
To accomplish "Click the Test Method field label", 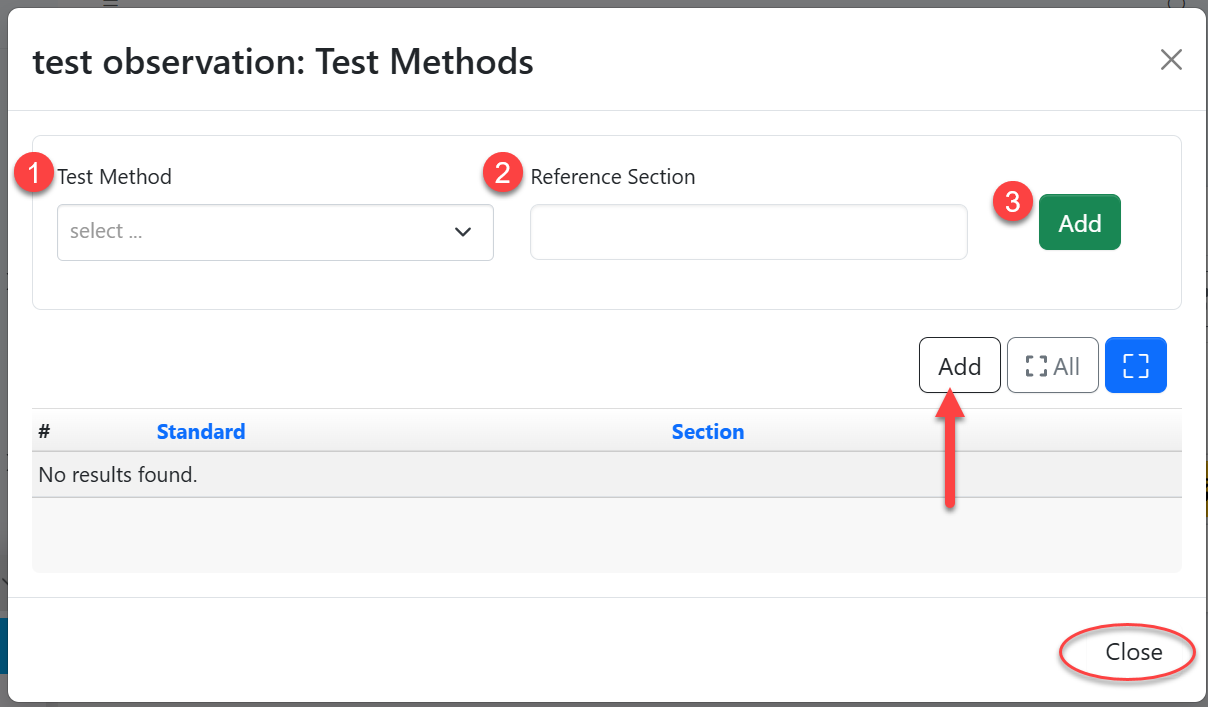I will tap(115, 177).
